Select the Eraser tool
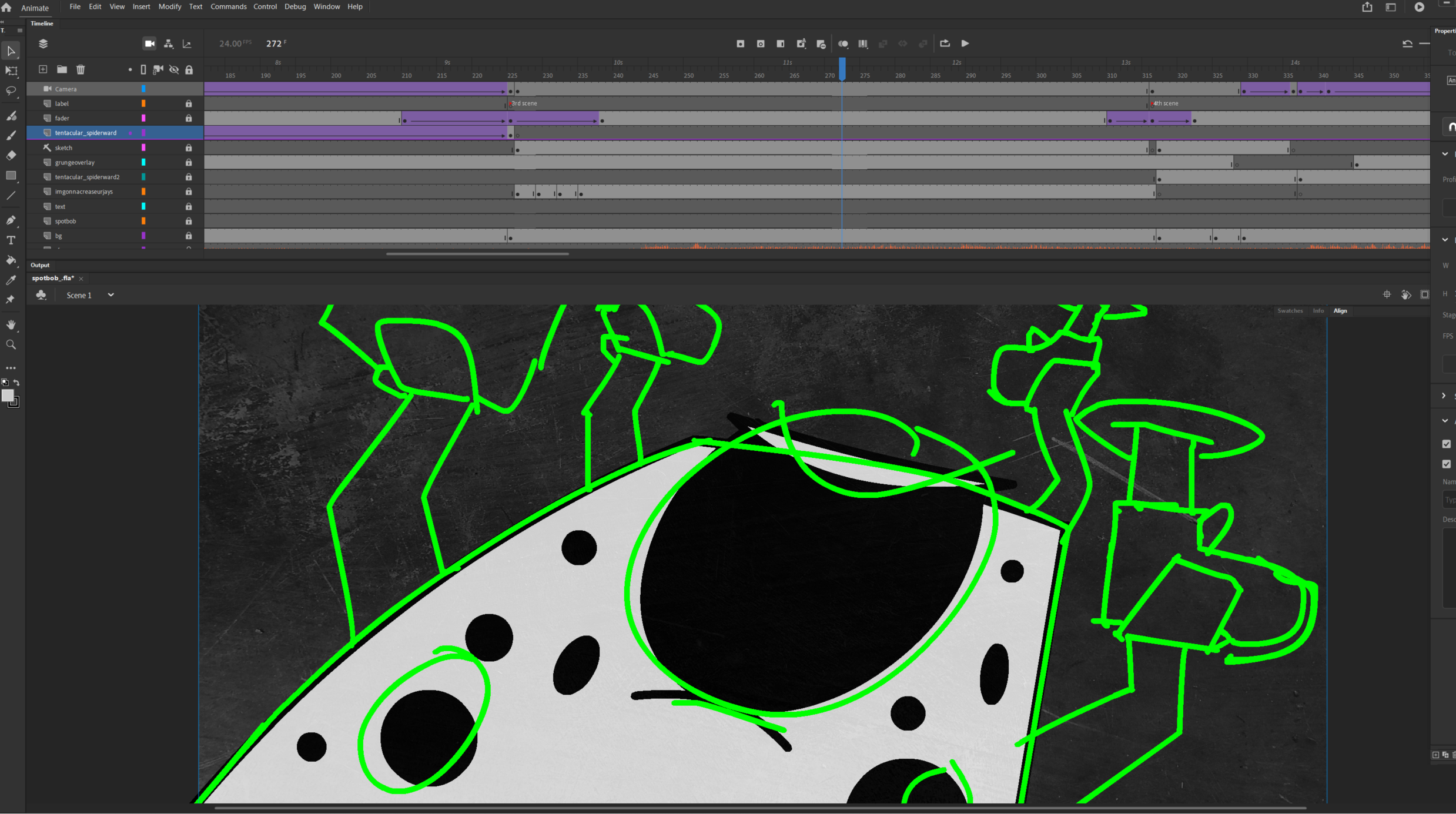This screenshot has height=814, width=1456. [x=11, y=156]
